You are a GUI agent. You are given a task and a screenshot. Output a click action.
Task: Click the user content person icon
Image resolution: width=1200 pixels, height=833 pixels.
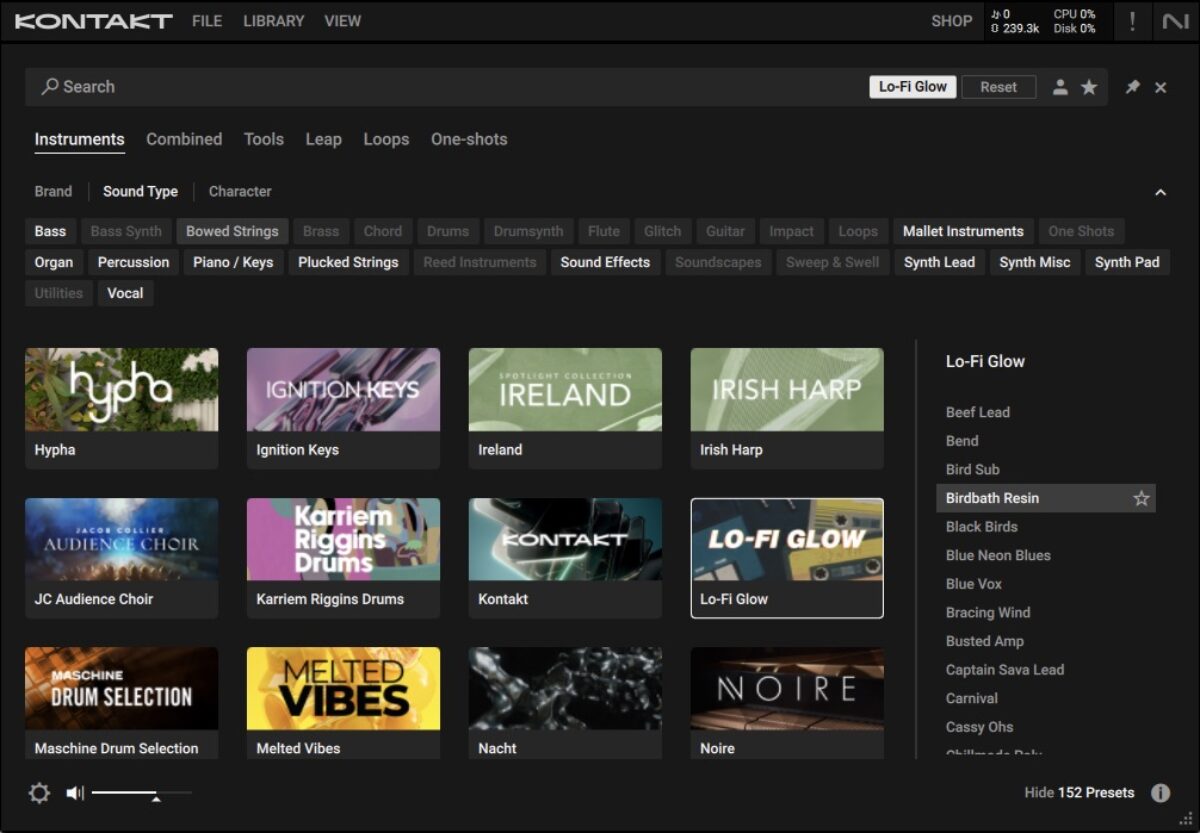coord(1060,87)
